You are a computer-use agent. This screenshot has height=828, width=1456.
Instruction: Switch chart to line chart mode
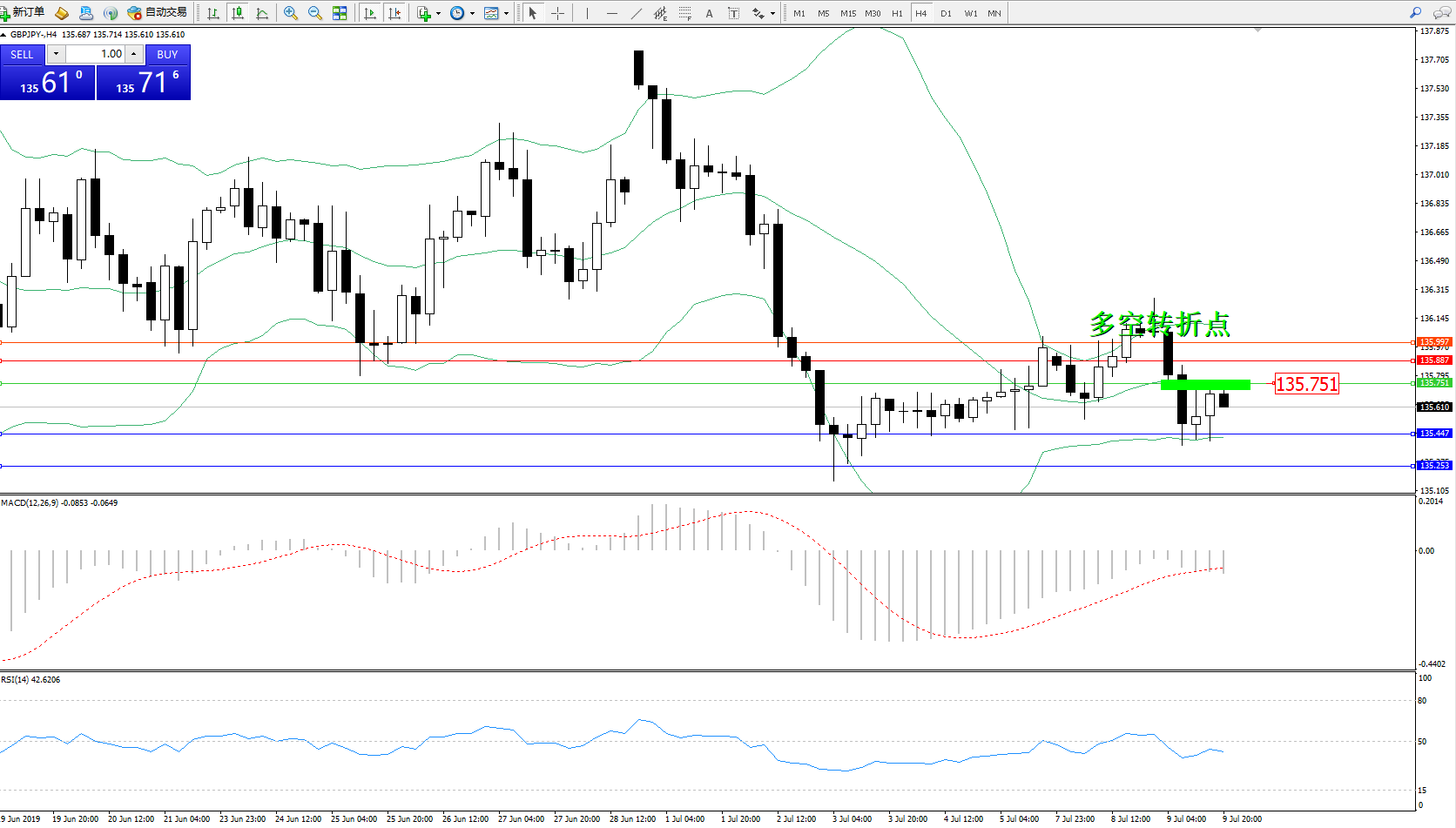(x=262, y=13)
